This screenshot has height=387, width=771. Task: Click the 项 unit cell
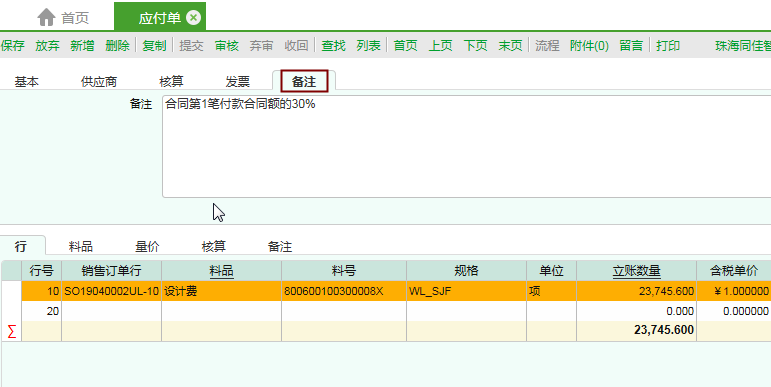pos(551,291)
